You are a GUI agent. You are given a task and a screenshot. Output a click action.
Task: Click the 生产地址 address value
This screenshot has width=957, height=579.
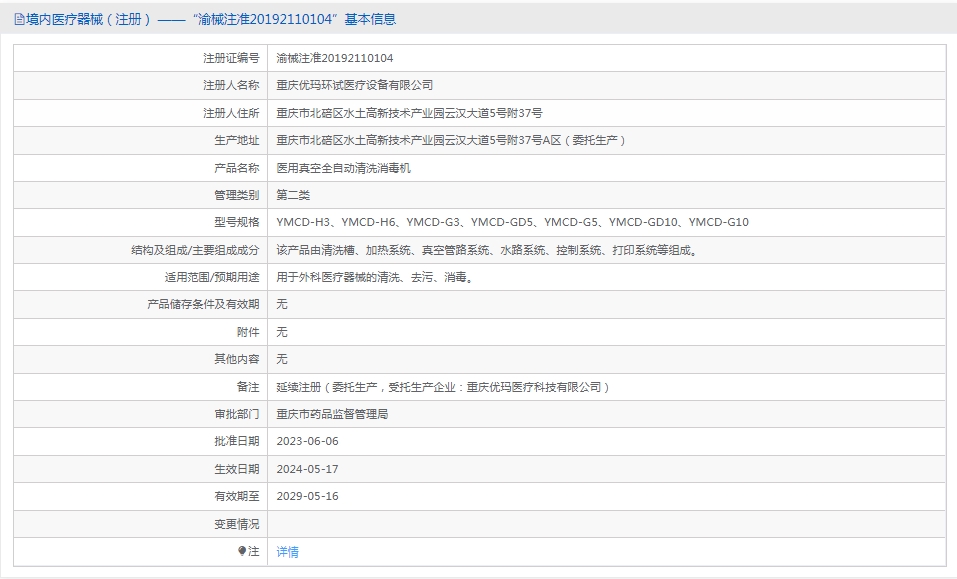coord(451,140)
